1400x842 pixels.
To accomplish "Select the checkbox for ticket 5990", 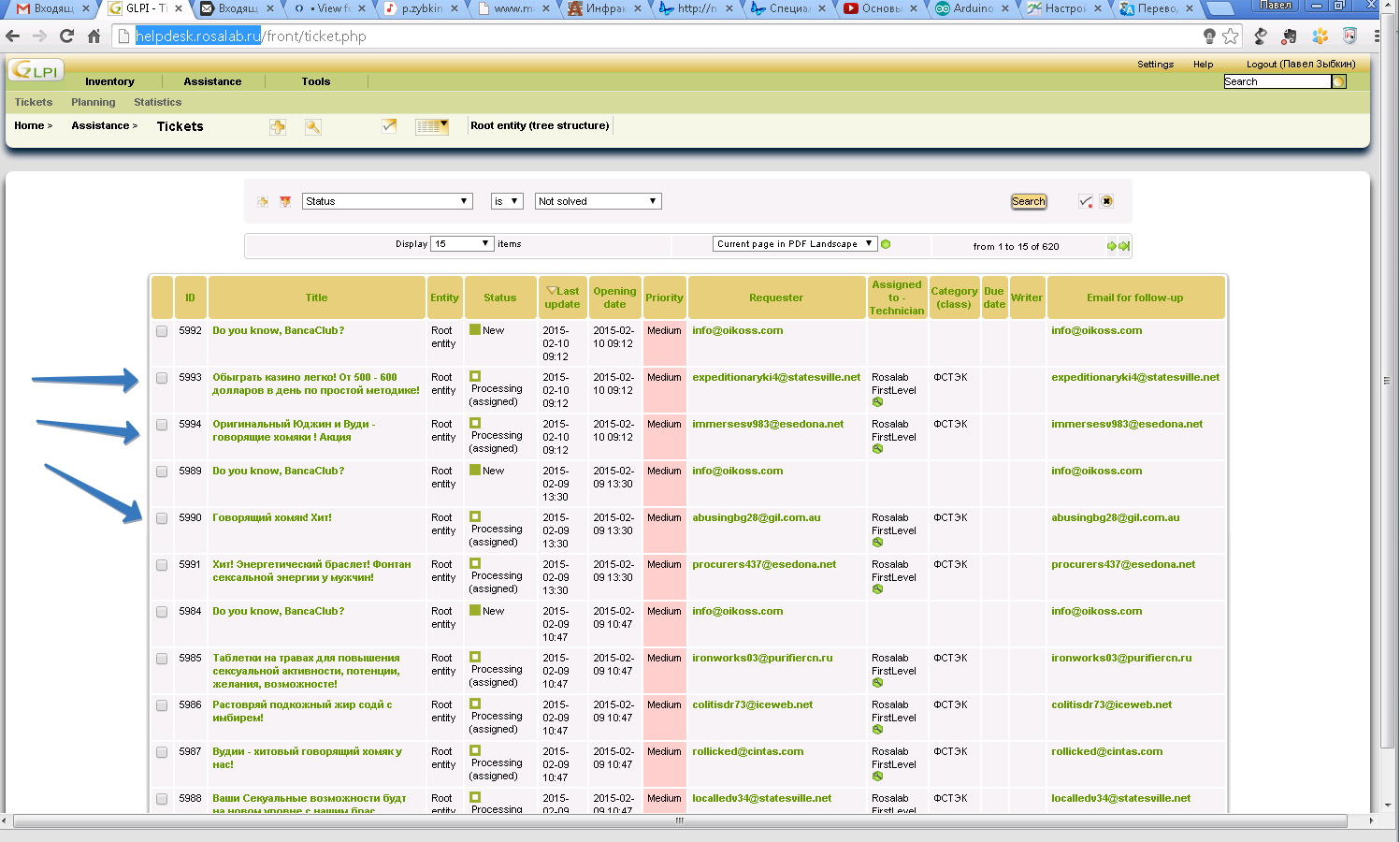I will tap(162, 518).
